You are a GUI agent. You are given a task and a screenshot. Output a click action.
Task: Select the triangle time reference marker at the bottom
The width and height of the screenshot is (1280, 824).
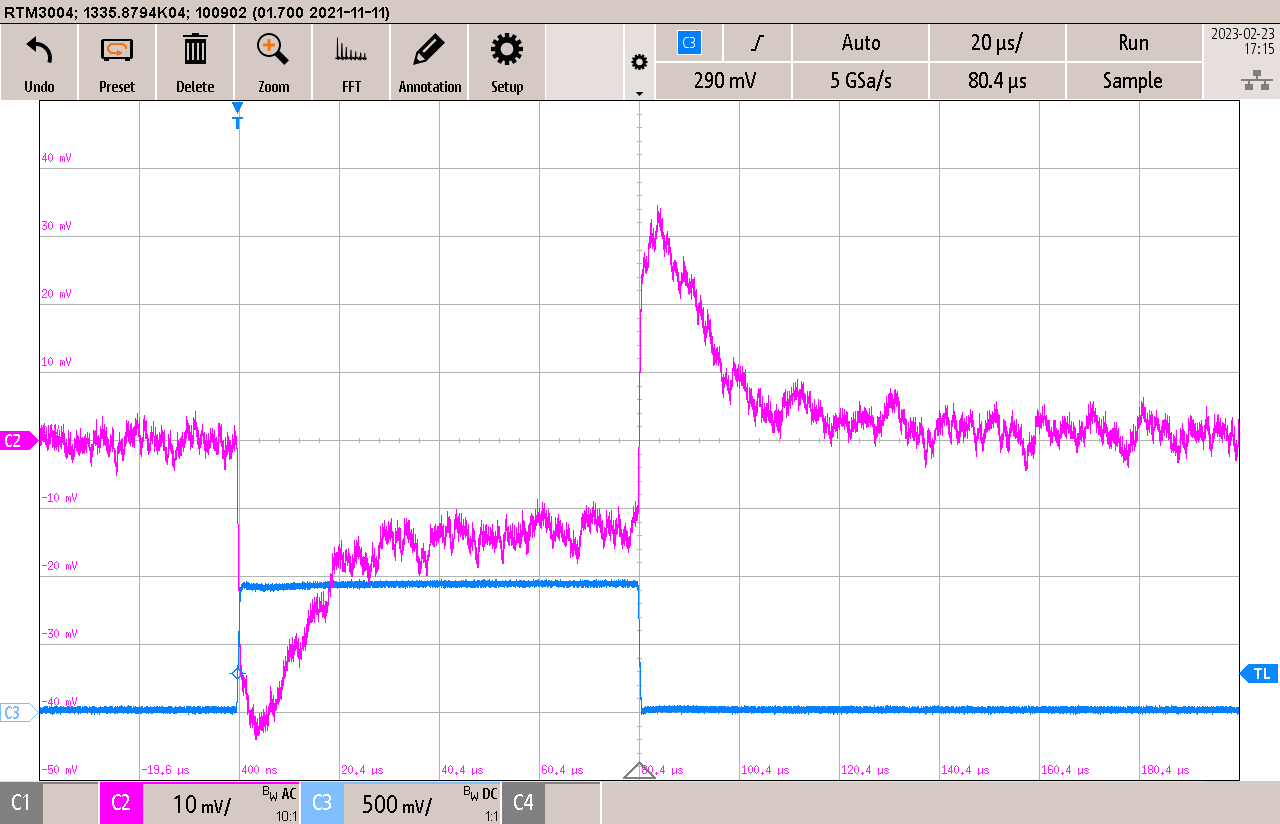tap(639, 770)
